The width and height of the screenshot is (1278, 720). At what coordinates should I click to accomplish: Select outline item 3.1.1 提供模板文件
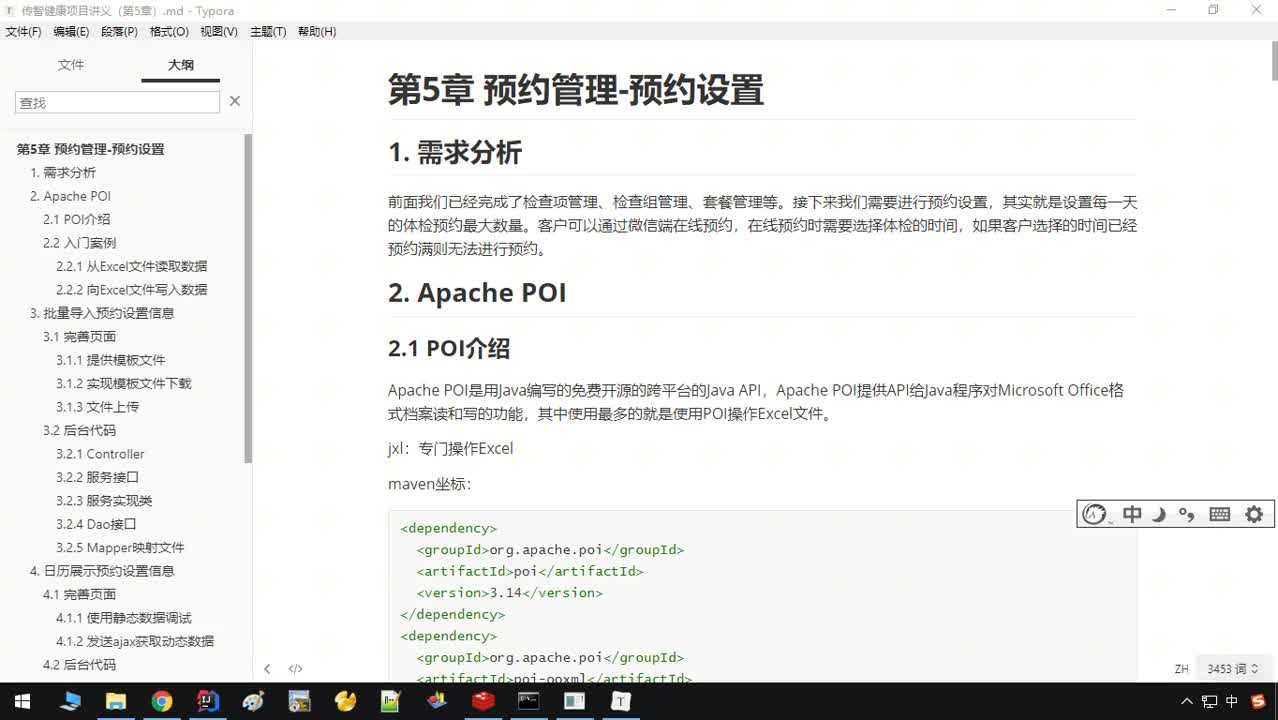coord(111,360)
